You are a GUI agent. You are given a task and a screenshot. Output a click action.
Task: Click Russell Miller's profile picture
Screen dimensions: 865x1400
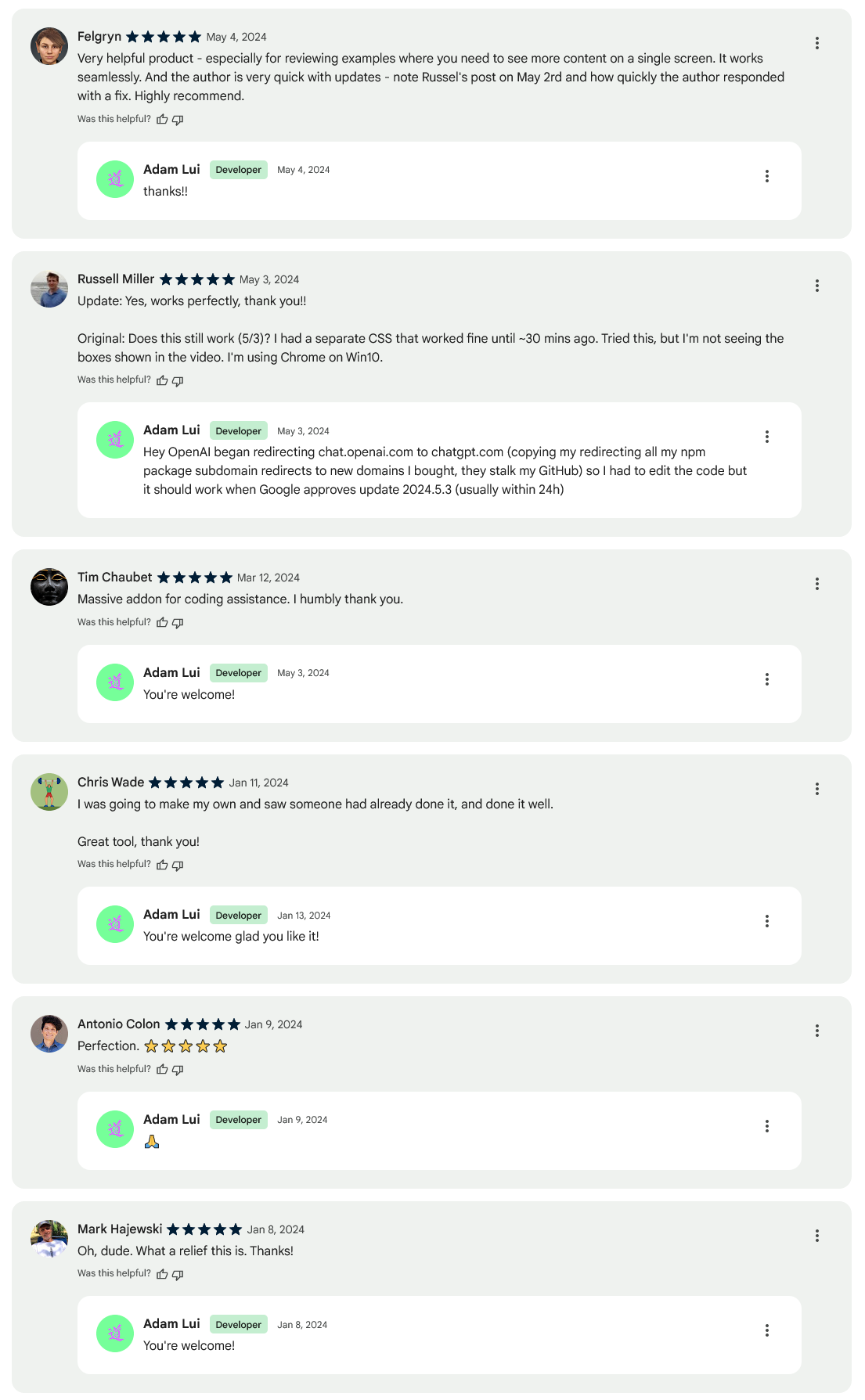[x=49, y=289]
